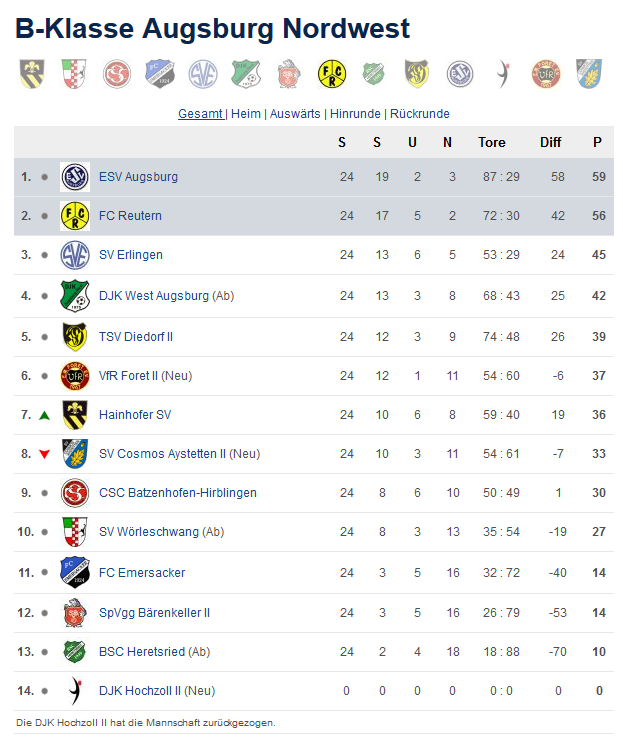Click the DJK Hochzoll dancer logo in logo strip
This screenshot has height=741, width=623.
tap(503, 74)
